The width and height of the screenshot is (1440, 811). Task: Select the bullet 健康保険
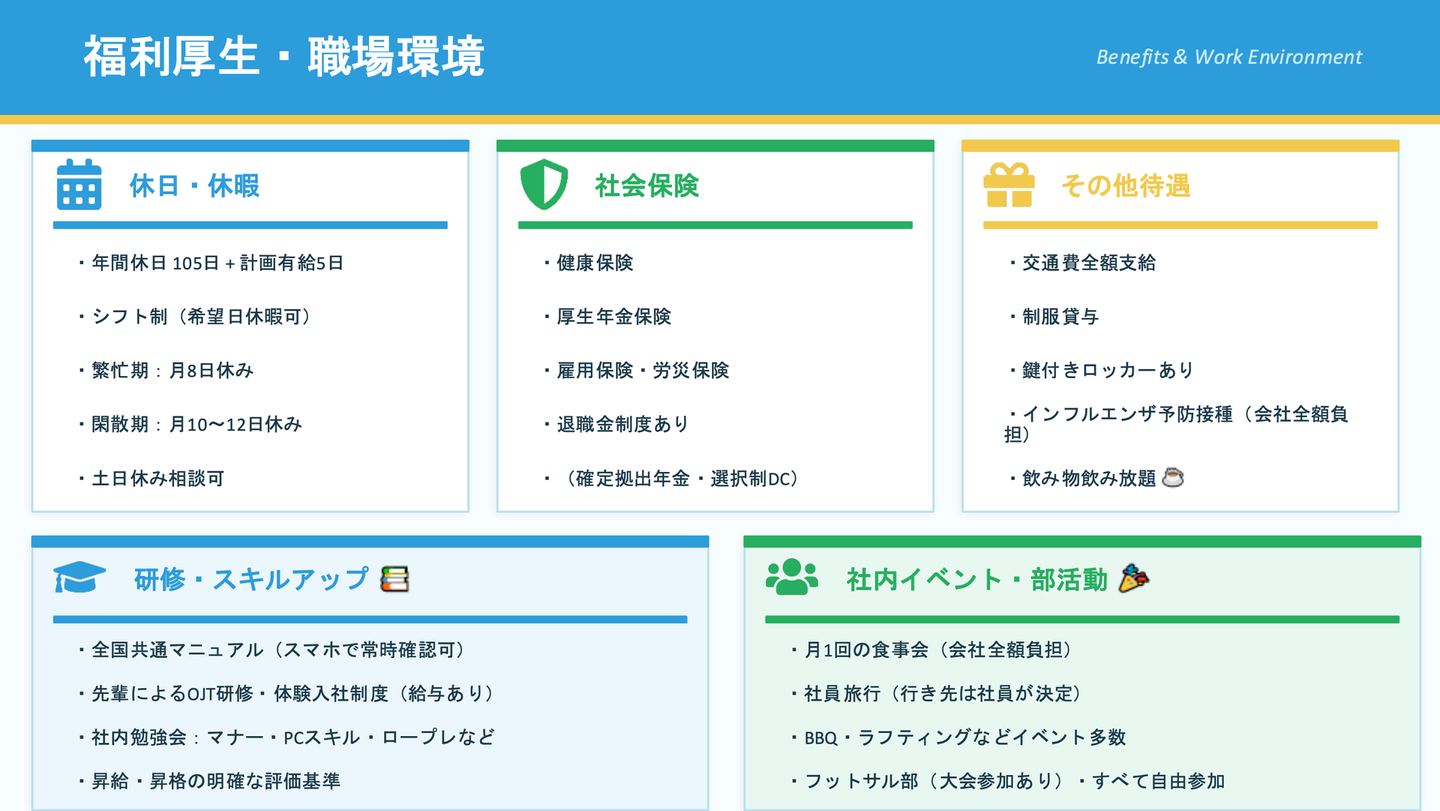pos(588,263)
